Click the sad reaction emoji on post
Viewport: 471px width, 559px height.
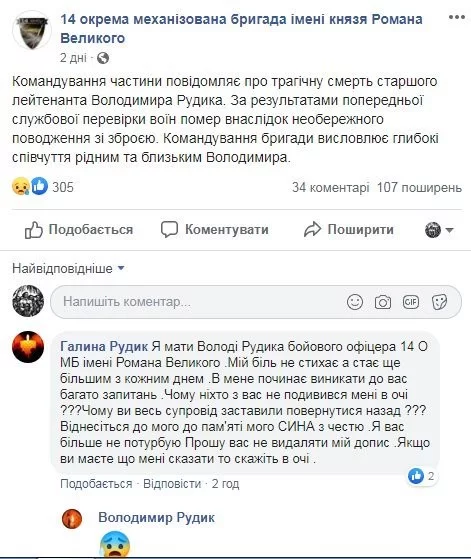[x=20, y=186]
